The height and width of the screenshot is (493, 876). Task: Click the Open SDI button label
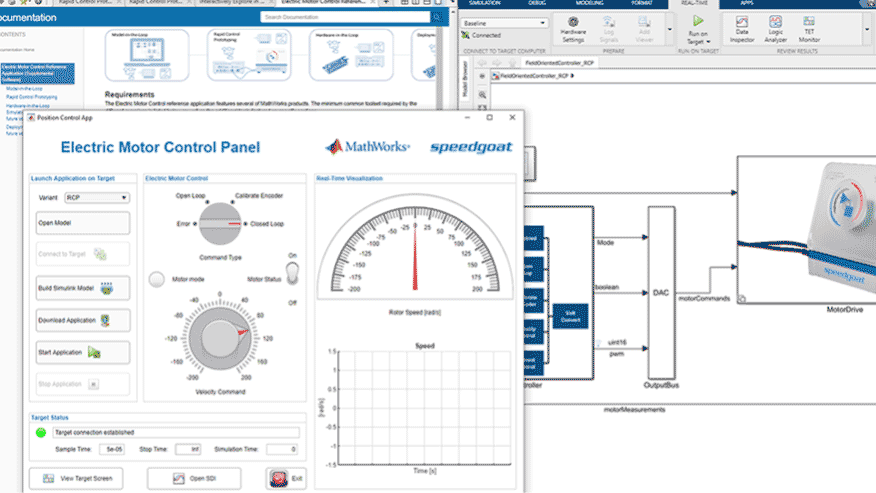[x=202, y=478]
